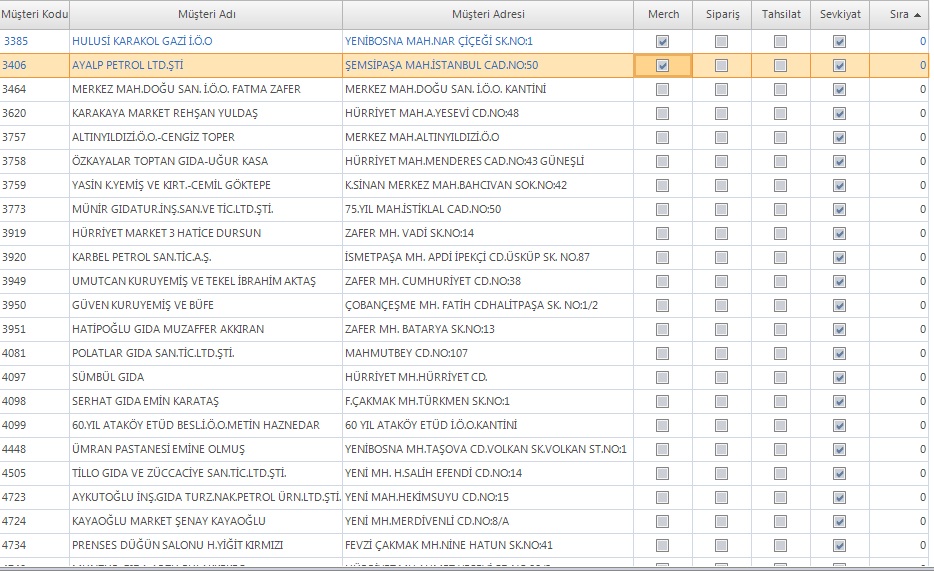Check Tahsilat for AYALP PETROL LTD.ŞTİ
934x571 pixels.
point(780,65)
